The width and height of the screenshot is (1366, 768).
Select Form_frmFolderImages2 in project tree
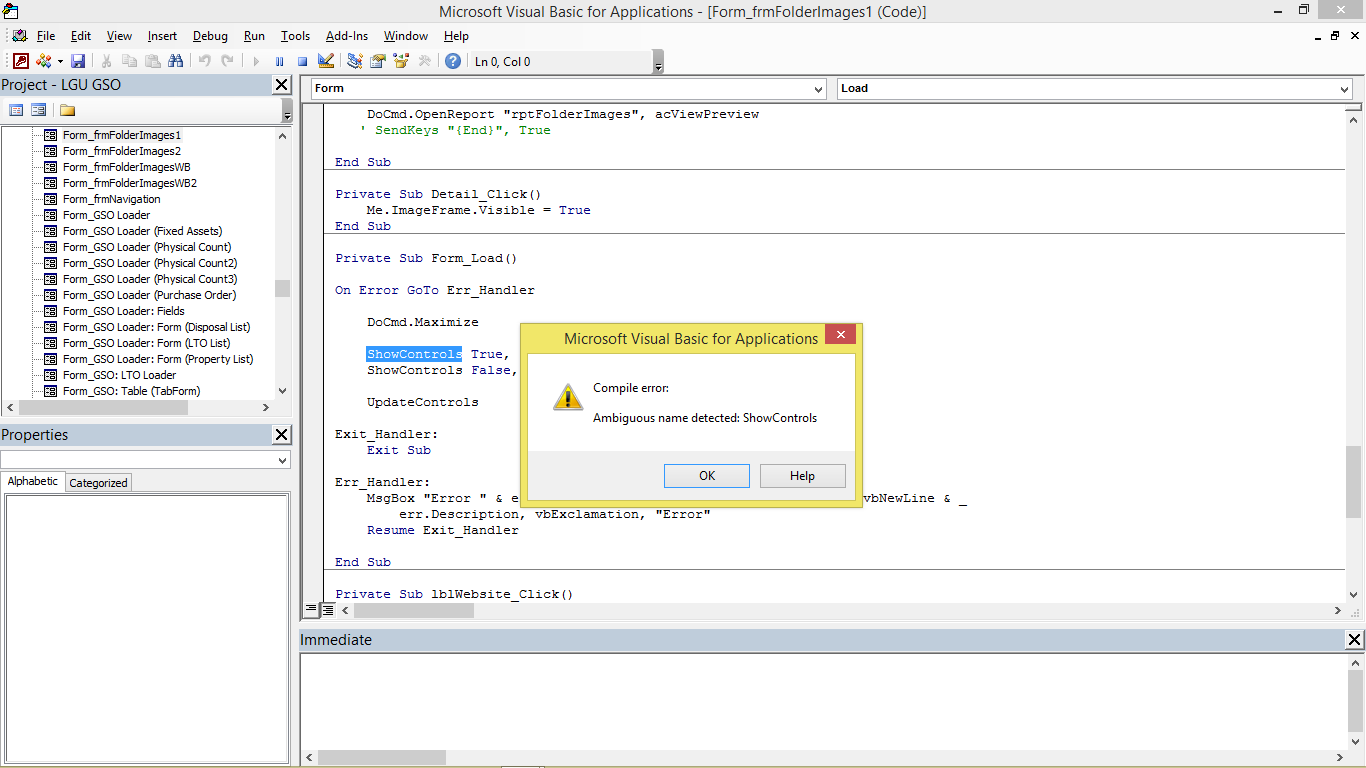pyautogui.click(x=122, y=151)
